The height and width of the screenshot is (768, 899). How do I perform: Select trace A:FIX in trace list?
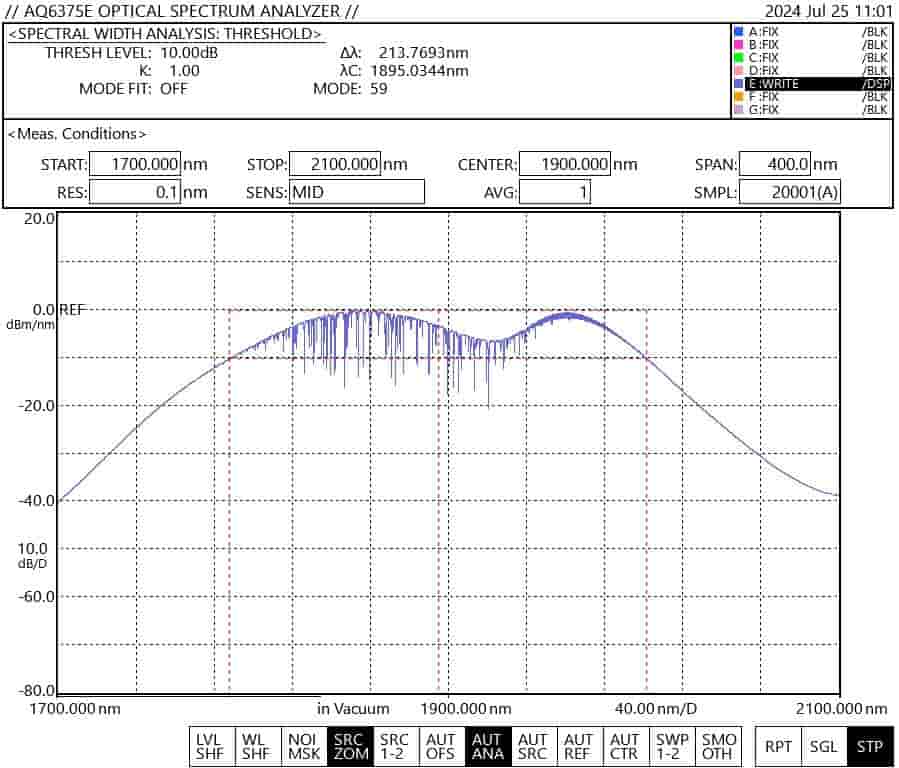(x=810, y=32)
